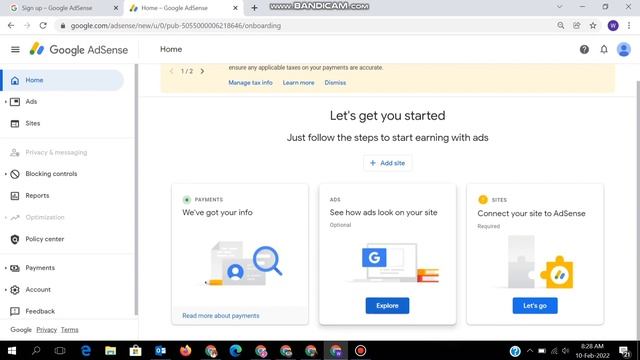This screenshot has height=360, width=640.
Task: Open Payments in the sidebar
Action: point(40,268)
